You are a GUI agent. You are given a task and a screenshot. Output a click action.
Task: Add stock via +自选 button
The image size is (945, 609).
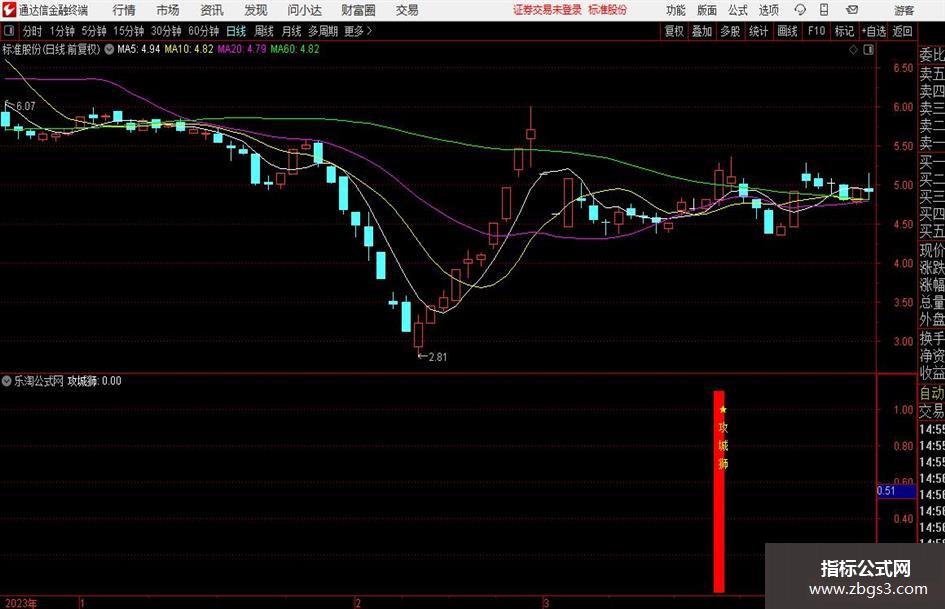coord(874,31)
